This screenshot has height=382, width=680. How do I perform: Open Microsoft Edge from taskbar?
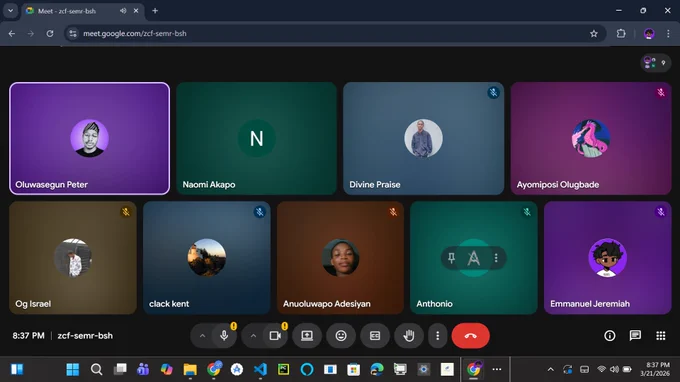(377, 369)
